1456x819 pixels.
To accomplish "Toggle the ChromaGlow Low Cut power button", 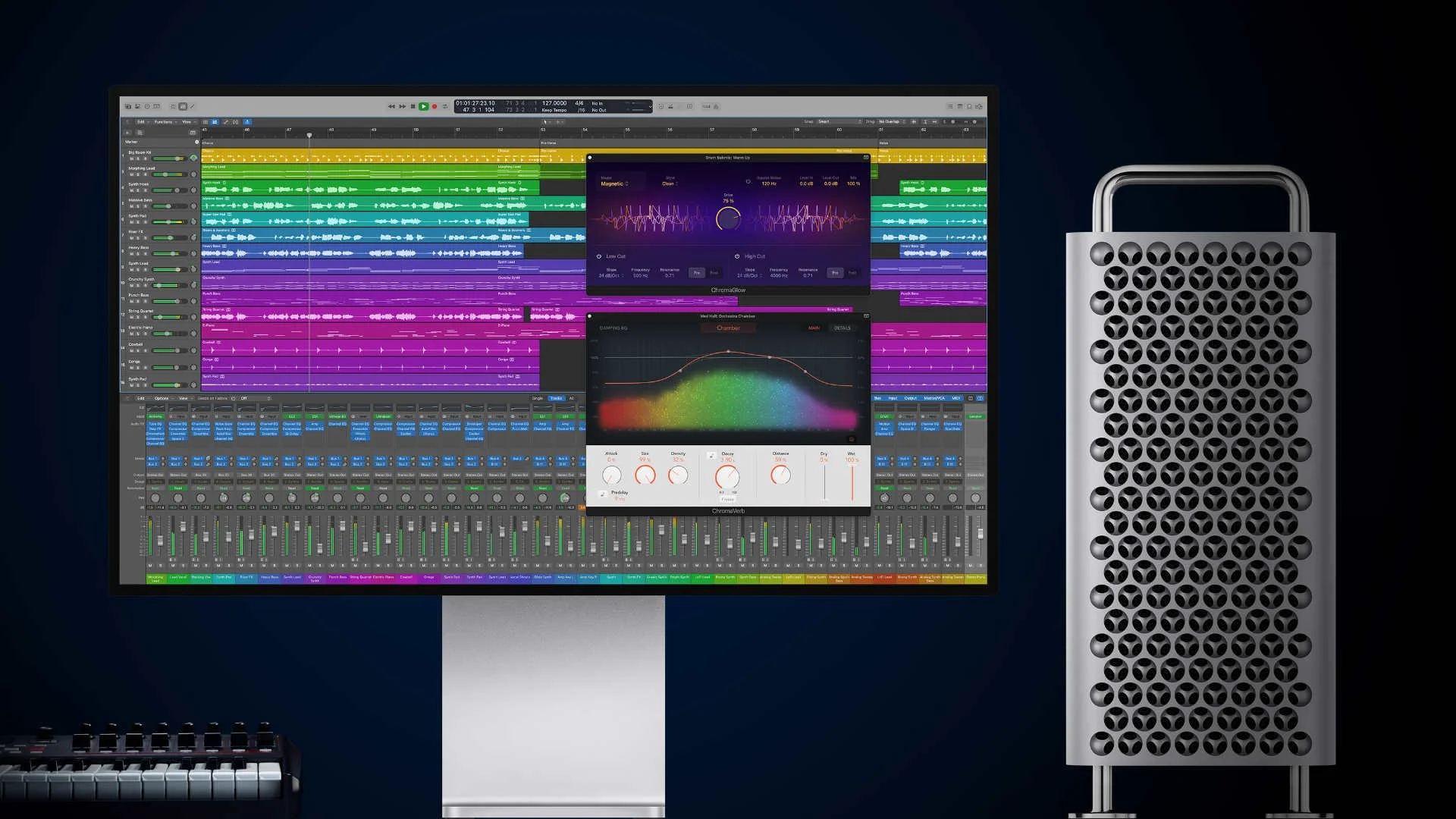I will click(x=599, y=256).
